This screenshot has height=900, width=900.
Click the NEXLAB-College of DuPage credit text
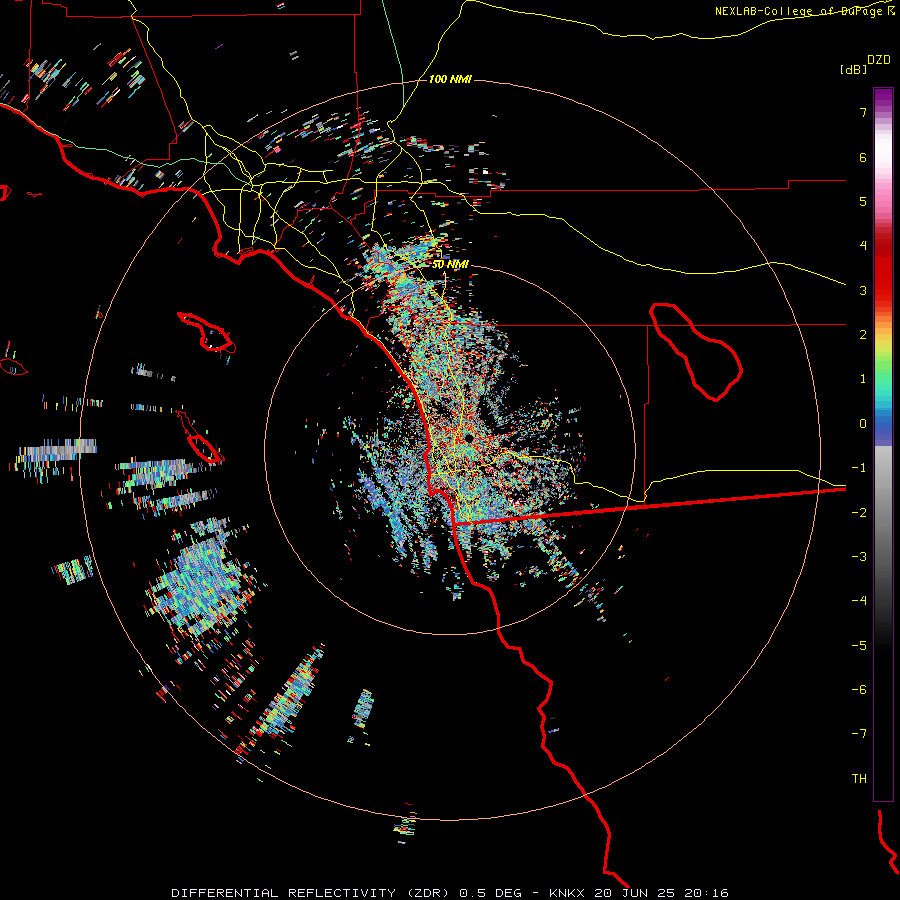[x=805, y=11]
